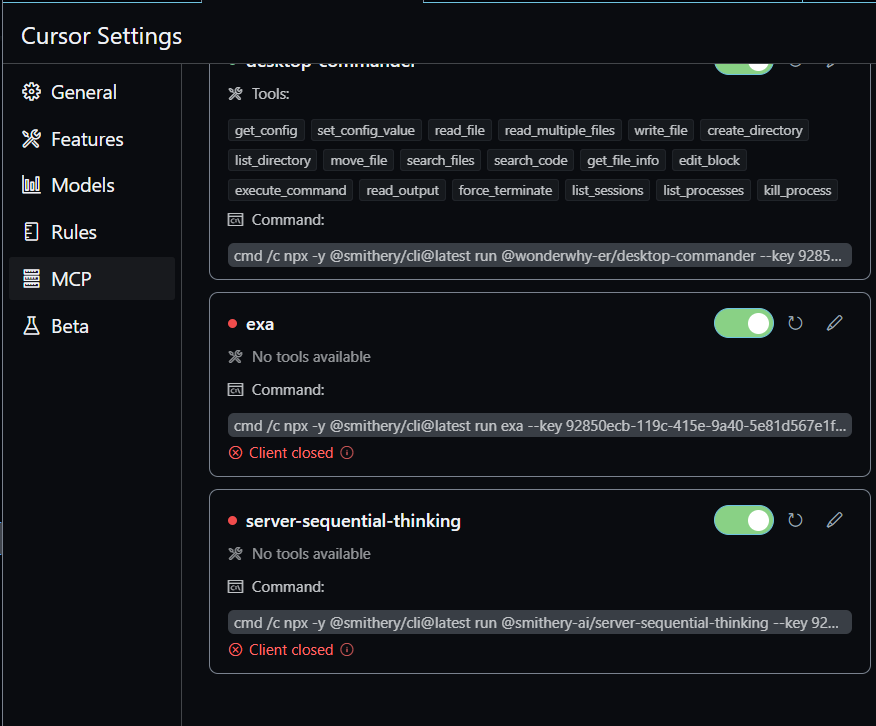Screen dimensions: 876x726
Task: Click the General gear icon in sidebar
Action: click(x=31, y=92)
